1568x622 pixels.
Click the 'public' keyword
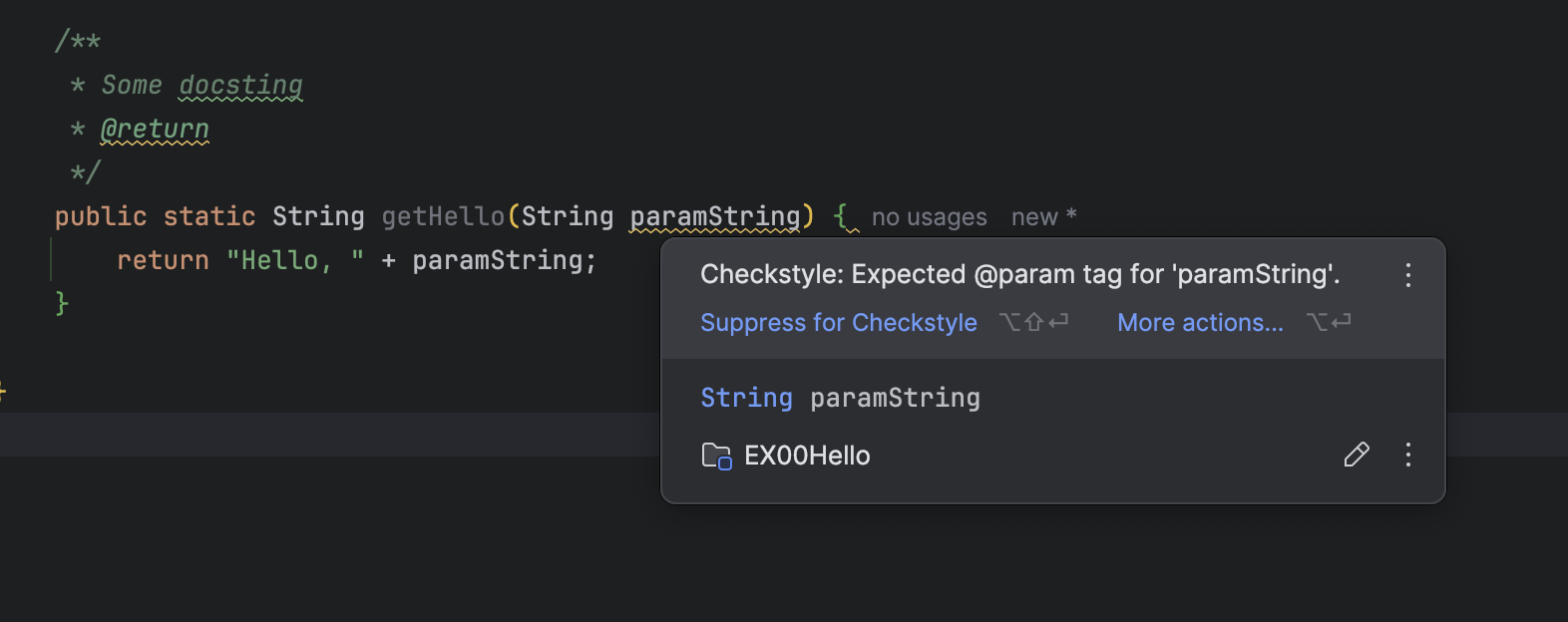click(101, 216)
